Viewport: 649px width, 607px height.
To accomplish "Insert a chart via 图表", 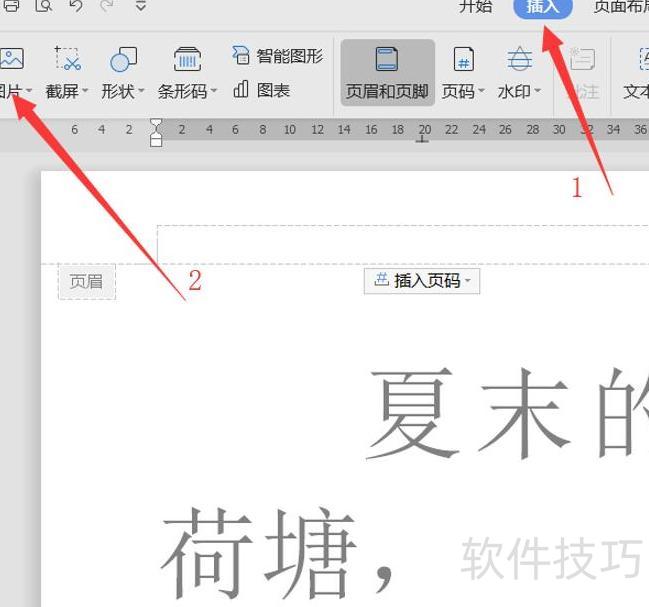I will point(262,90).
